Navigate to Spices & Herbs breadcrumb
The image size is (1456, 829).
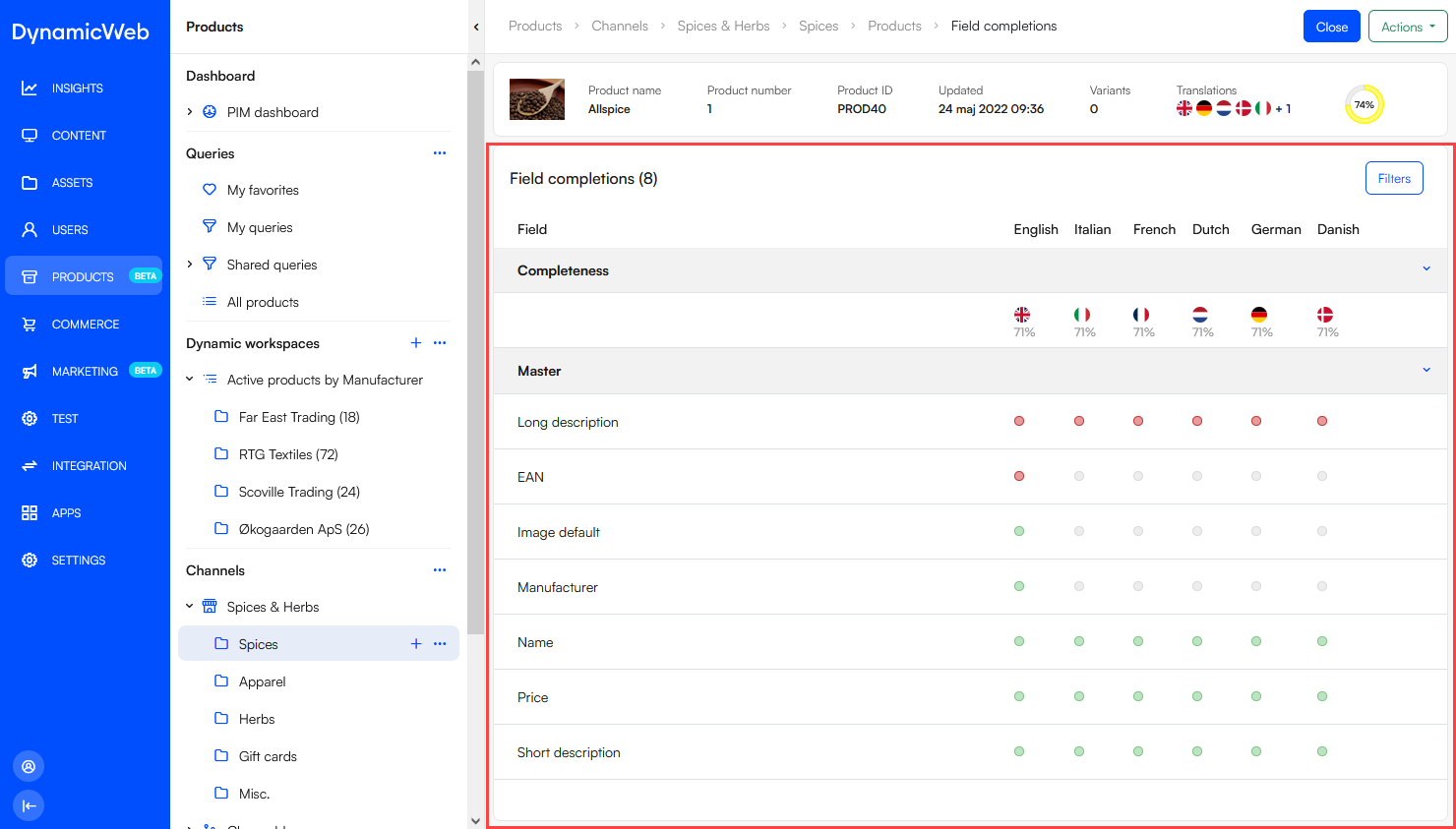pyautogui.click(x=723, y=27)
